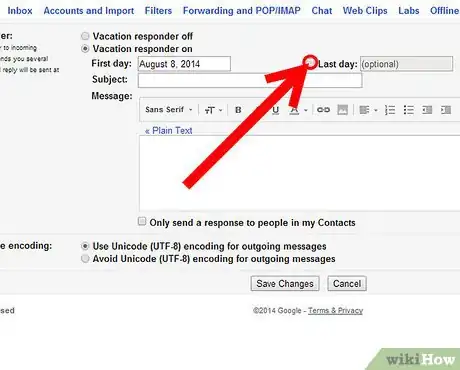Open the Labs tab

click(x=409, y=11)
